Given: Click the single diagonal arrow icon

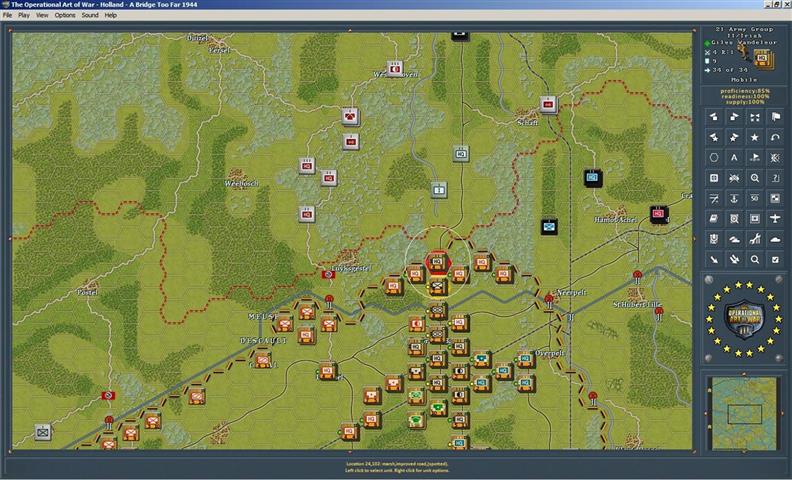Looking at the screenshot, I should click(x=714, y=259).
